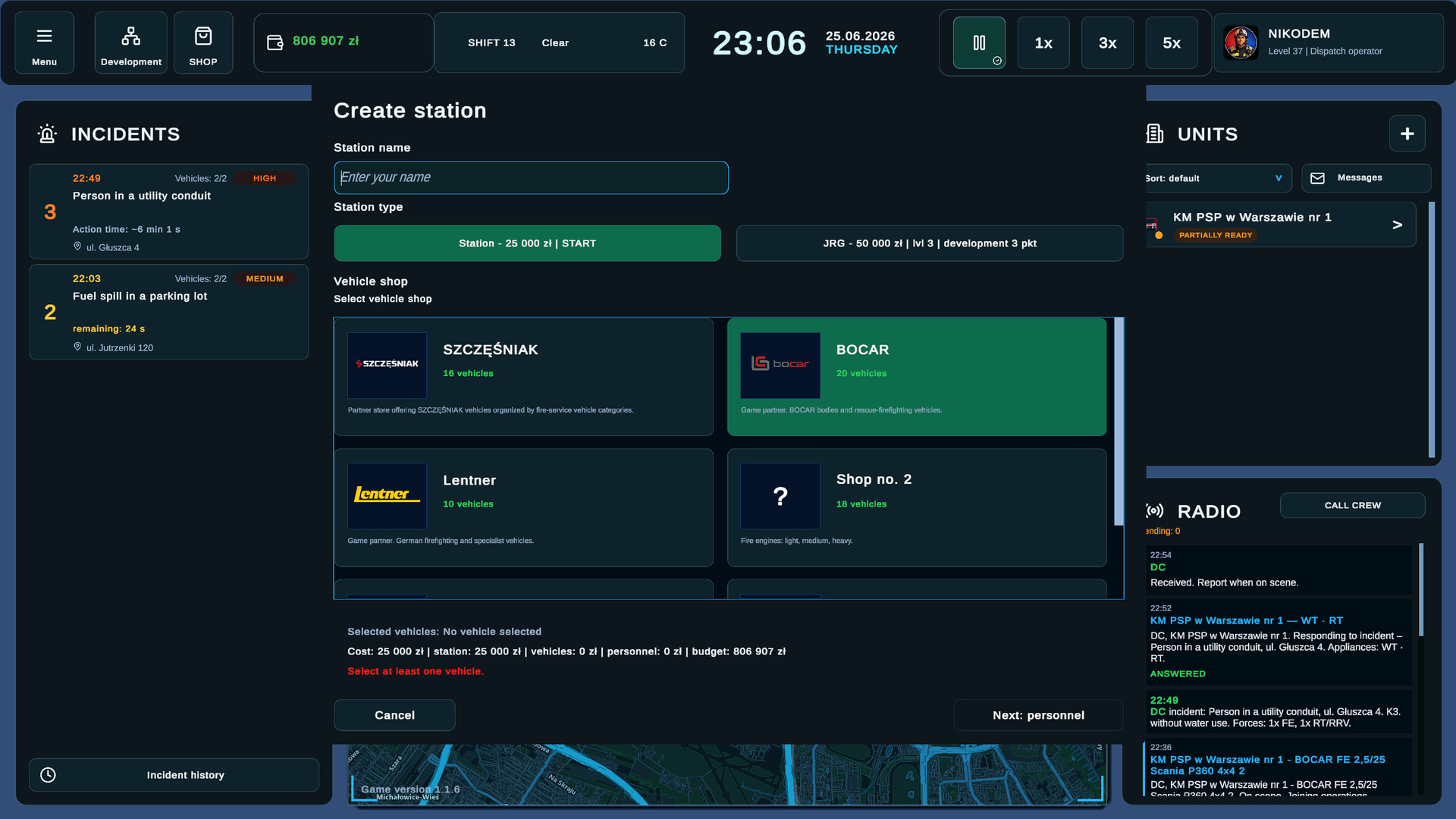Screen dimensions: 1456x819
Task: Click the Bocar logo image
Action: [780, 365]
